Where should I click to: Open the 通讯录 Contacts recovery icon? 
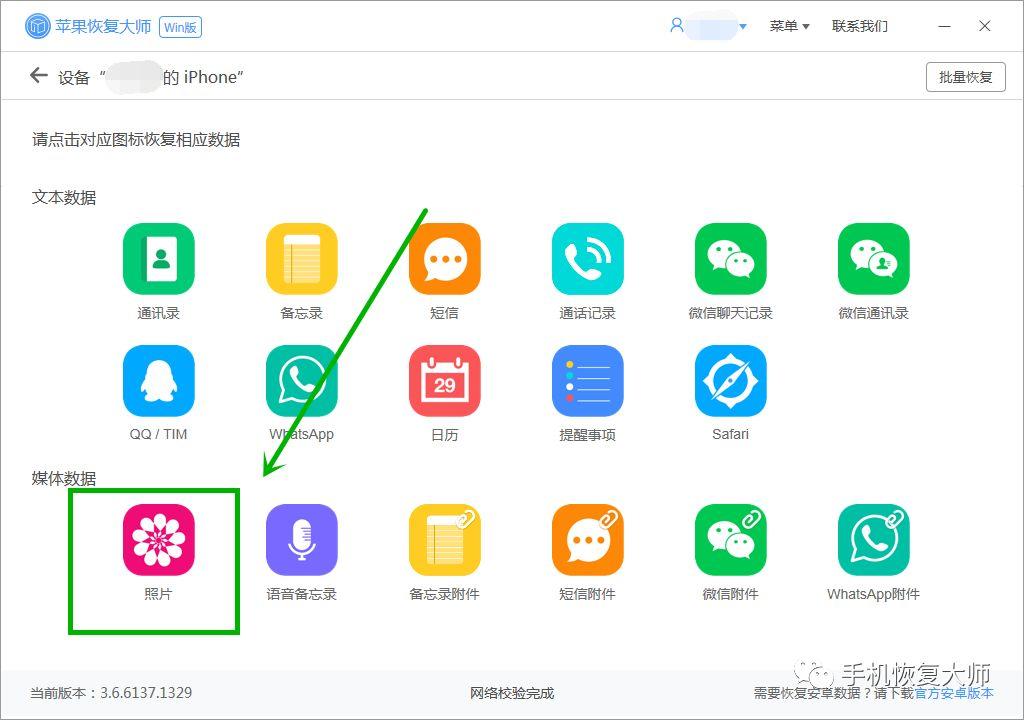click(x=157, y=256)
